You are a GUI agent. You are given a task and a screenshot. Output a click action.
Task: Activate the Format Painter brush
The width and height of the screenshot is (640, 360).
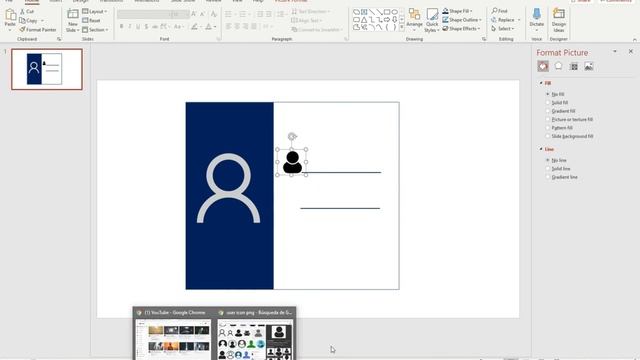click(x=38, y=29)
